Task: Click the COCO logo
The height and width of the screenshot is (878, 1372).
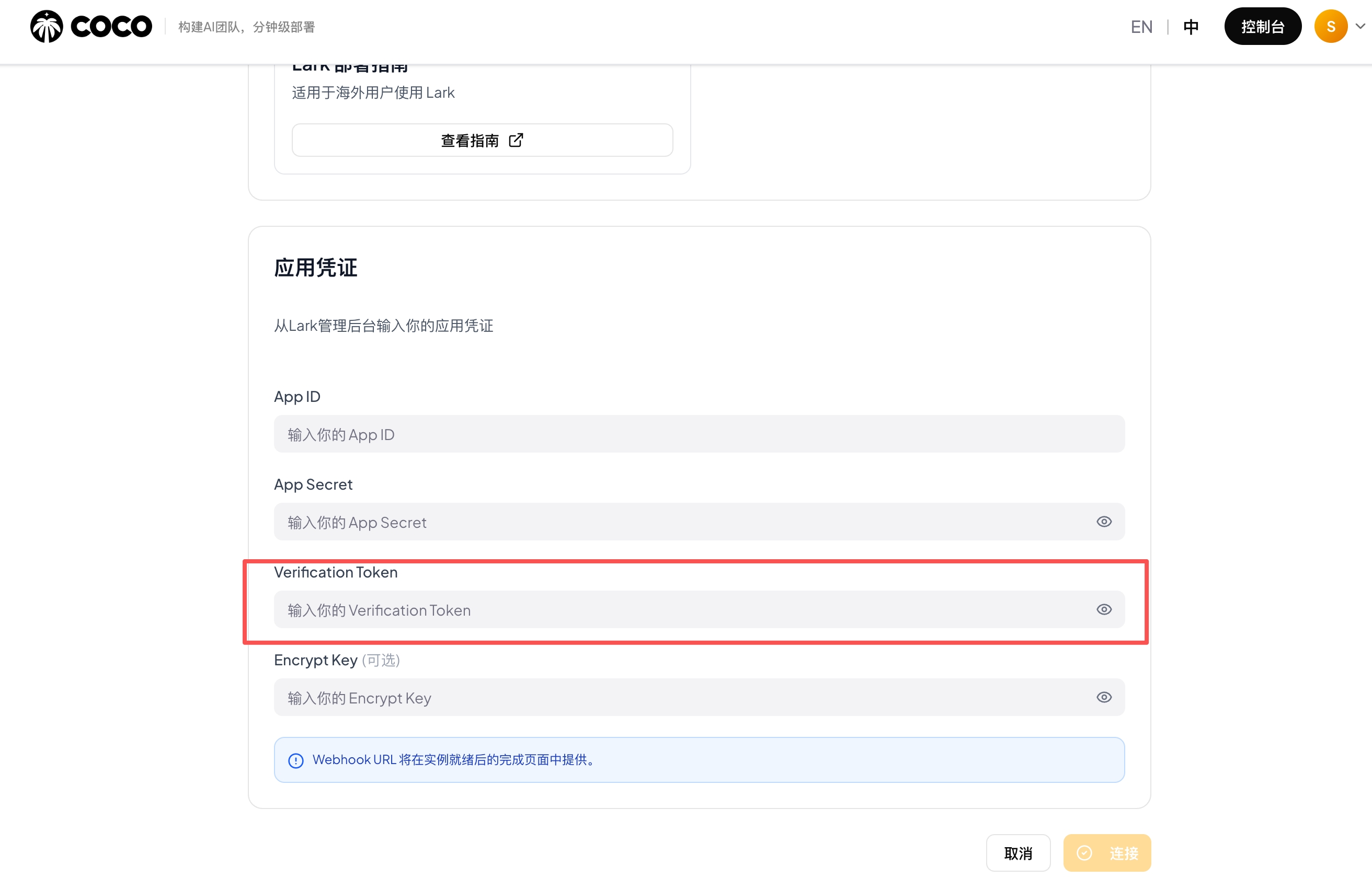Action: coord(90,26)
